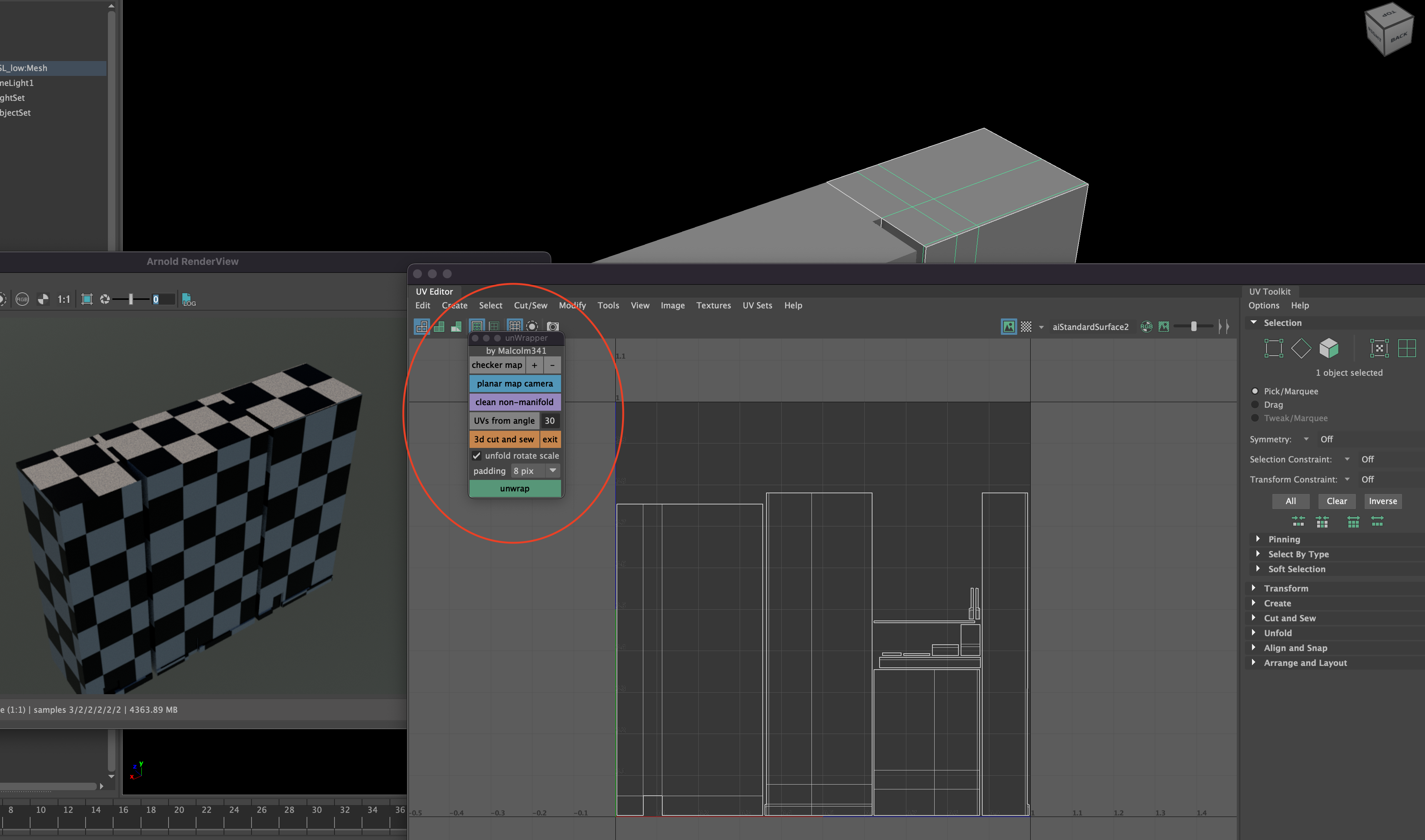The image size is (1425, 840).
Task: Expand the Arrange and Layout section
Action: click(x=1335, y=663)
